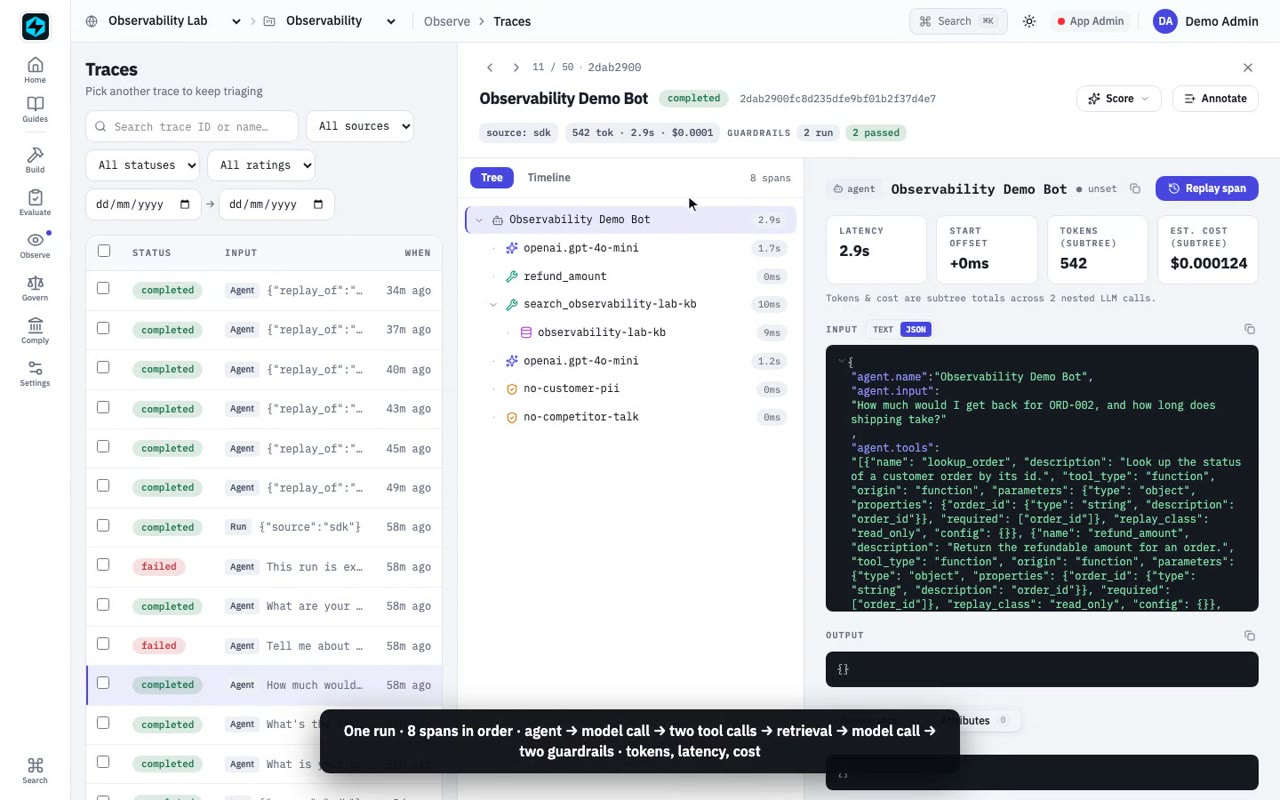Image resolution: width=1280 pixels, height=800 pixels.
Task: Copy the INPUT panel contents
Action: click(x=1249, y=329)
